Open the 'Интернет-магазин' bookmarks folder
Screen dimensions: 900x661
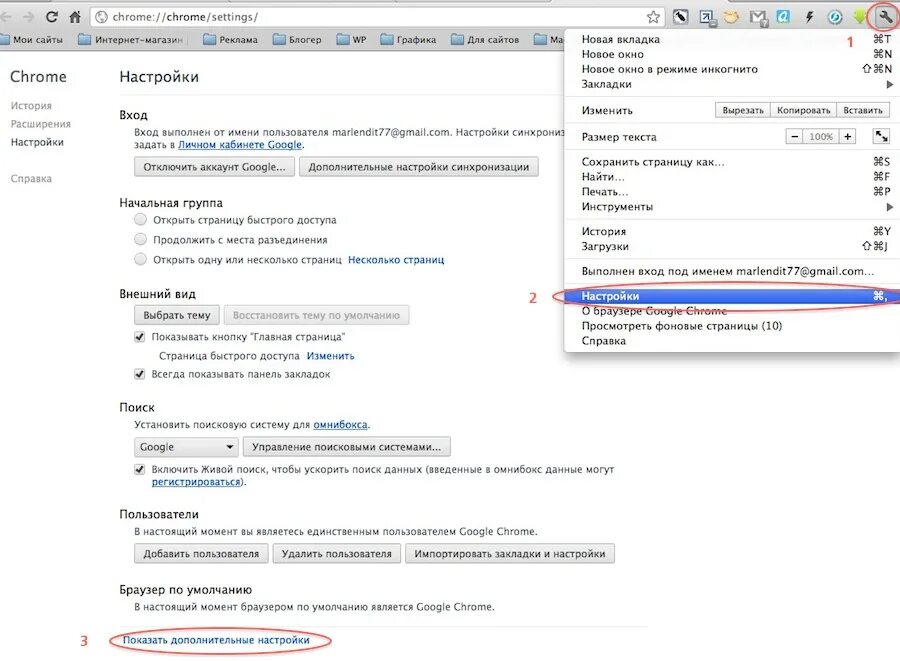(130, 40)
